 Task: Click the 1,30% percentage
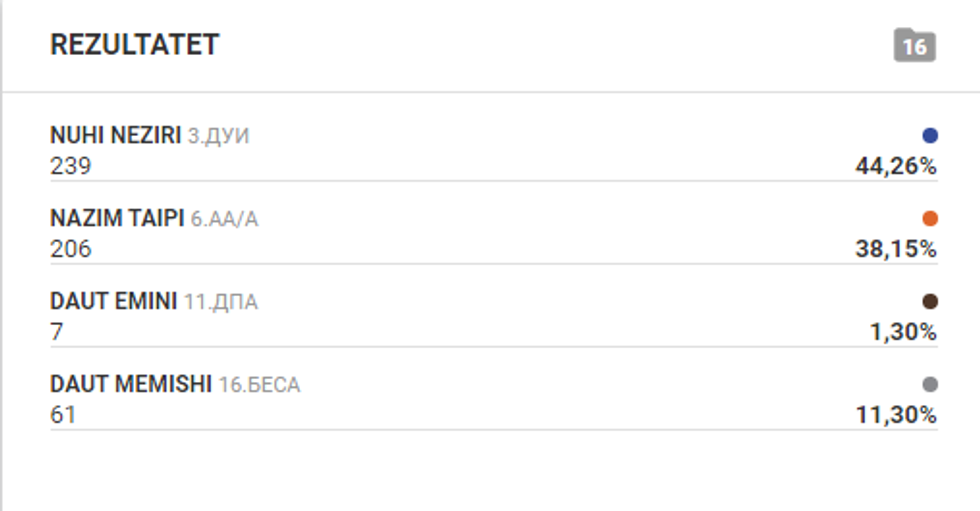[902, 333]
